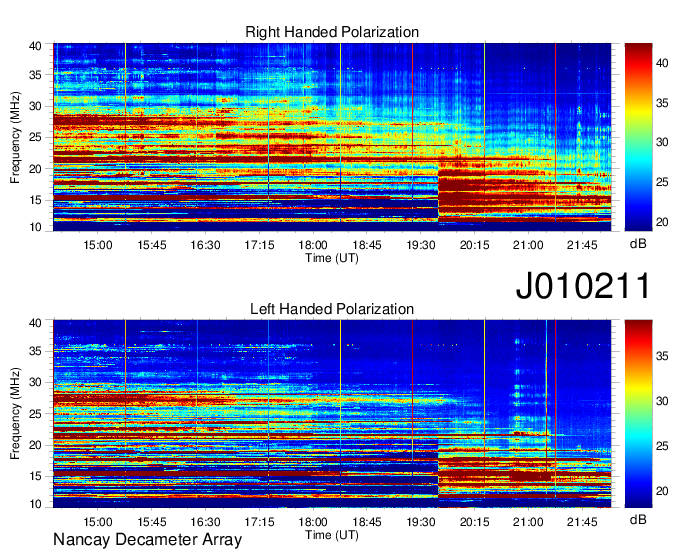Select 10 MHz tick on left-handed frequency axis
Image resolution: width=680 pixels, height=552 pixels.
tap(35, 504)
